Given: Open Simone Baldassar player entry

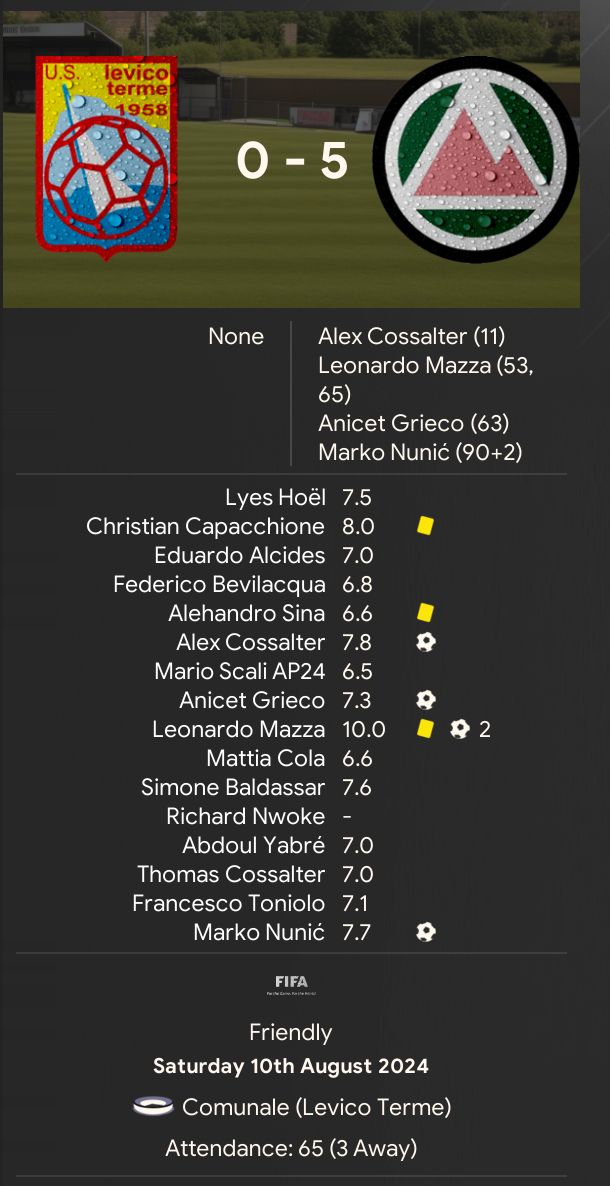Looking at the screenshot, I should coord(233,787).
